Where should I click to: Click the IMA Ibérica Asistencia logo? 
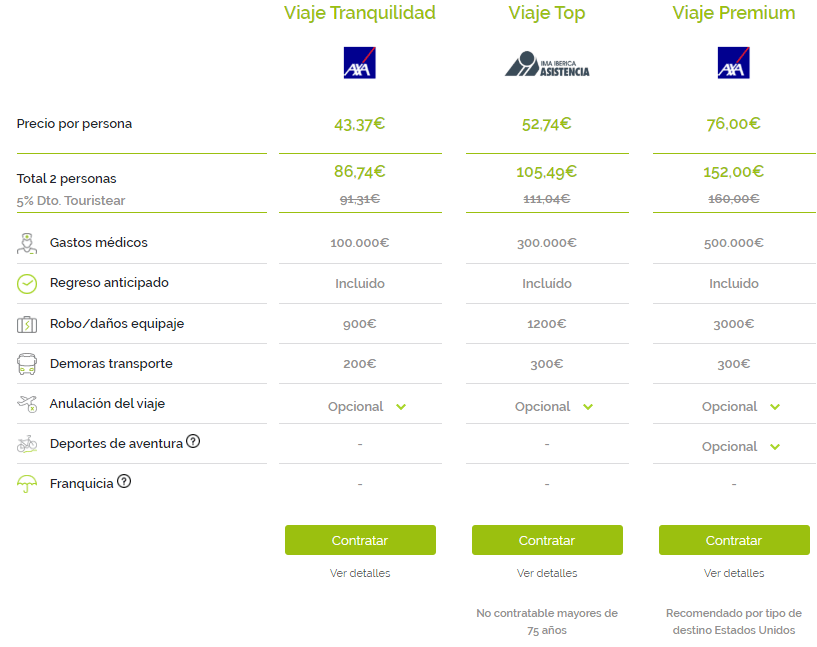547,64
